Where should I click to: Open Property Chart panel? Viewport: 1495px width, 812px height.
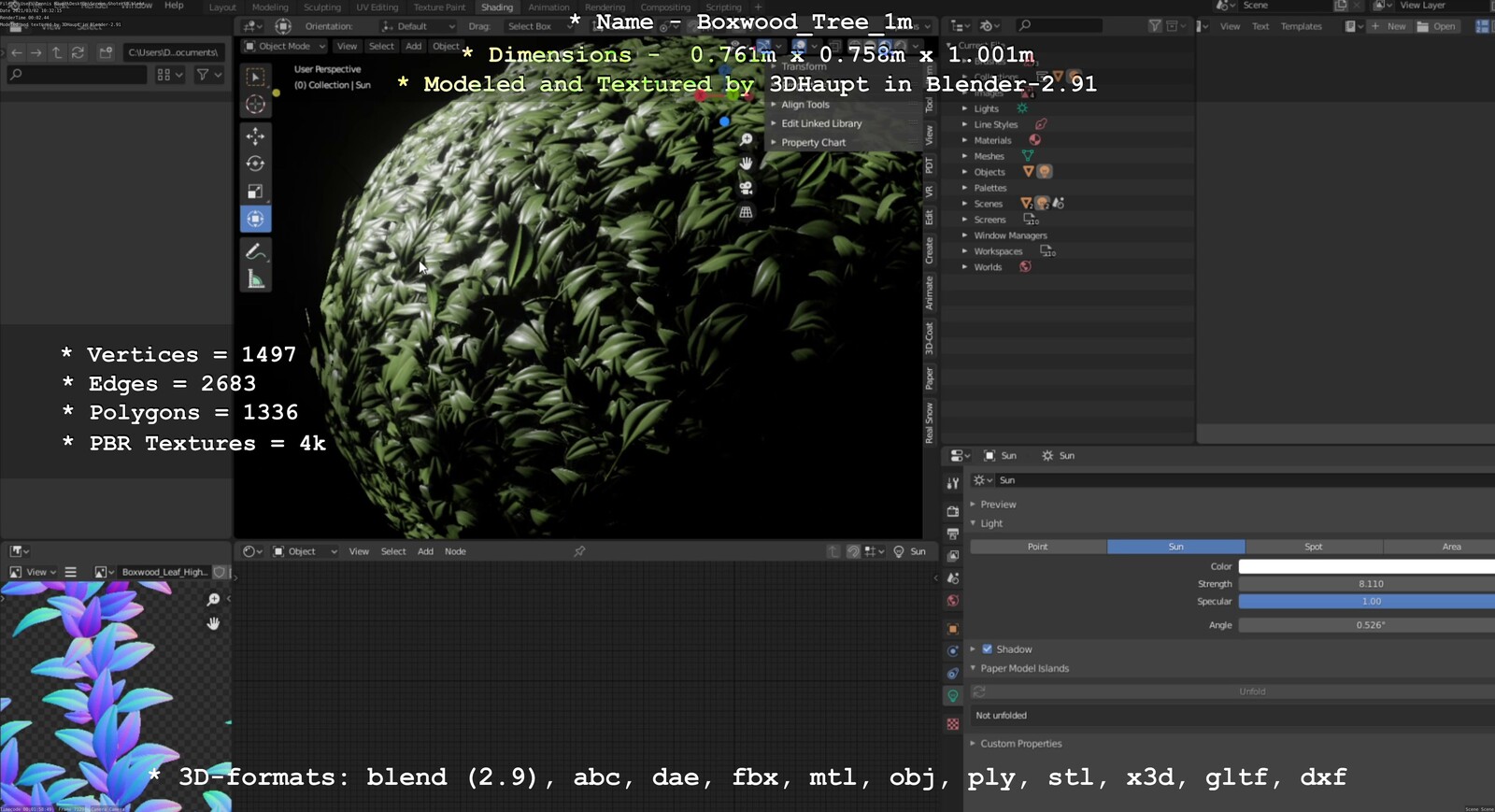click(812, 143)
